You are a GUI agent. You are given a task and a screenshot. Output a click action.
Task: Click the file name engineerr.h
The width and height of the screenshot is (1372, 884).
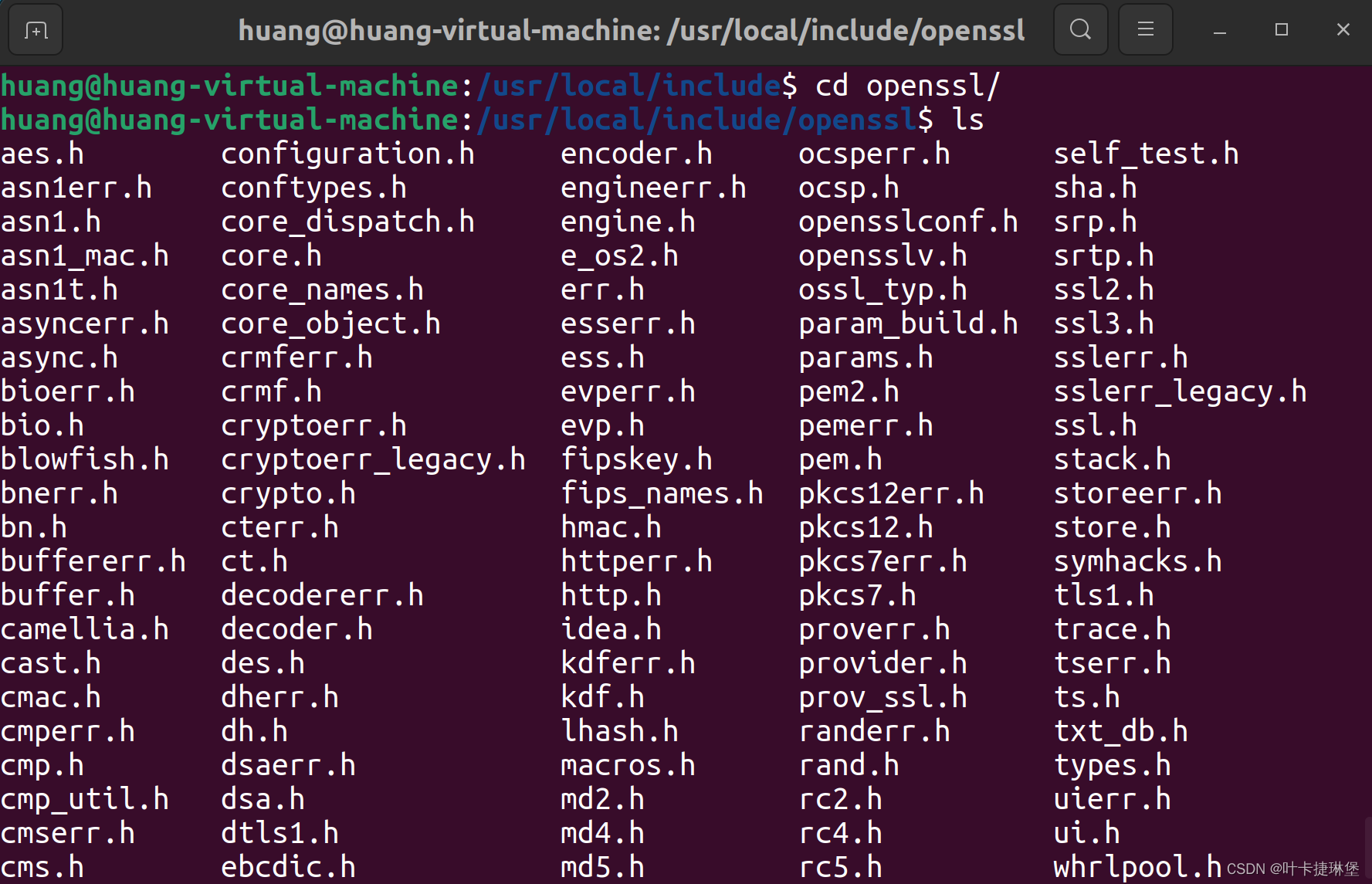(654, 188)
